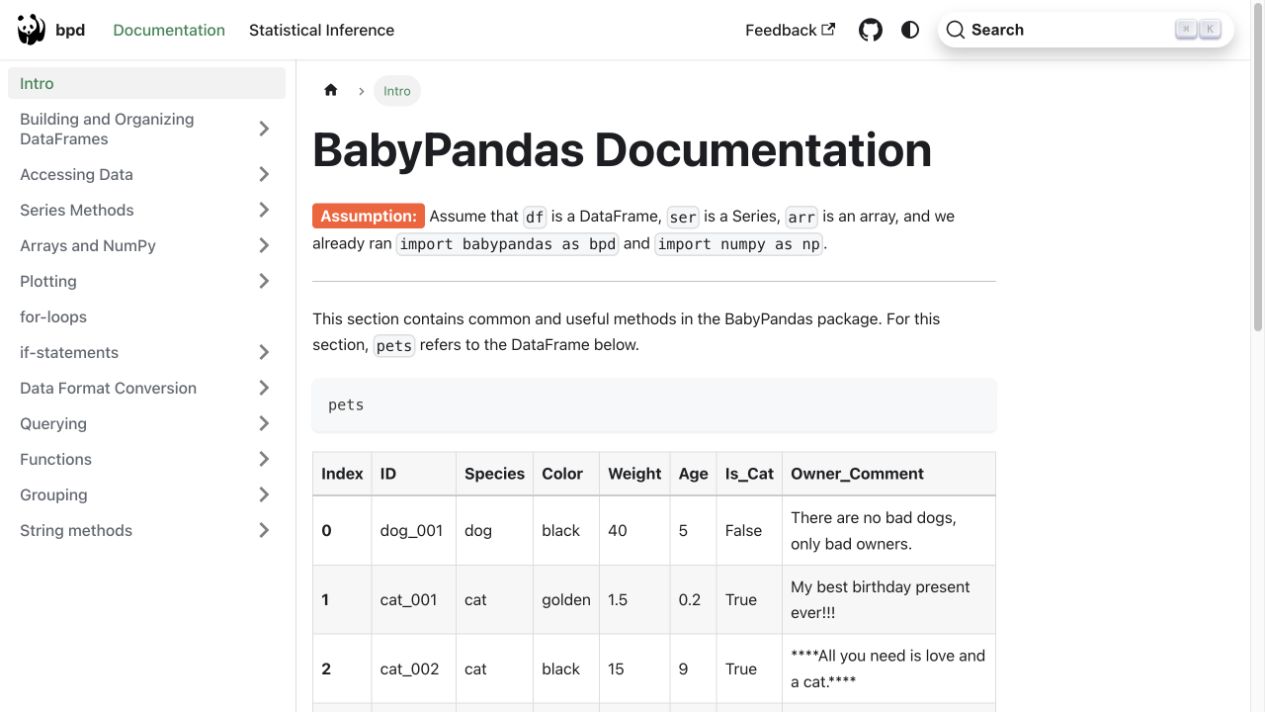Click the bpd site title text

point(70,30)
